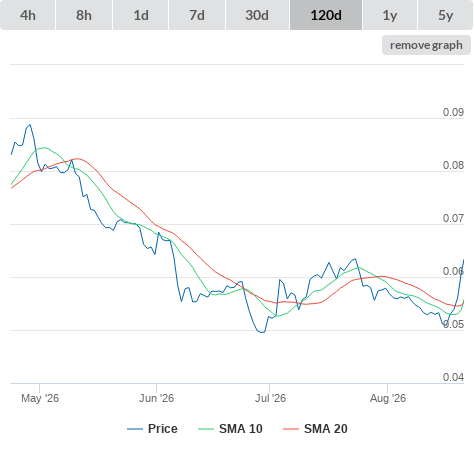
Task: Open the 7d chart view
Action: coord(197,15)
